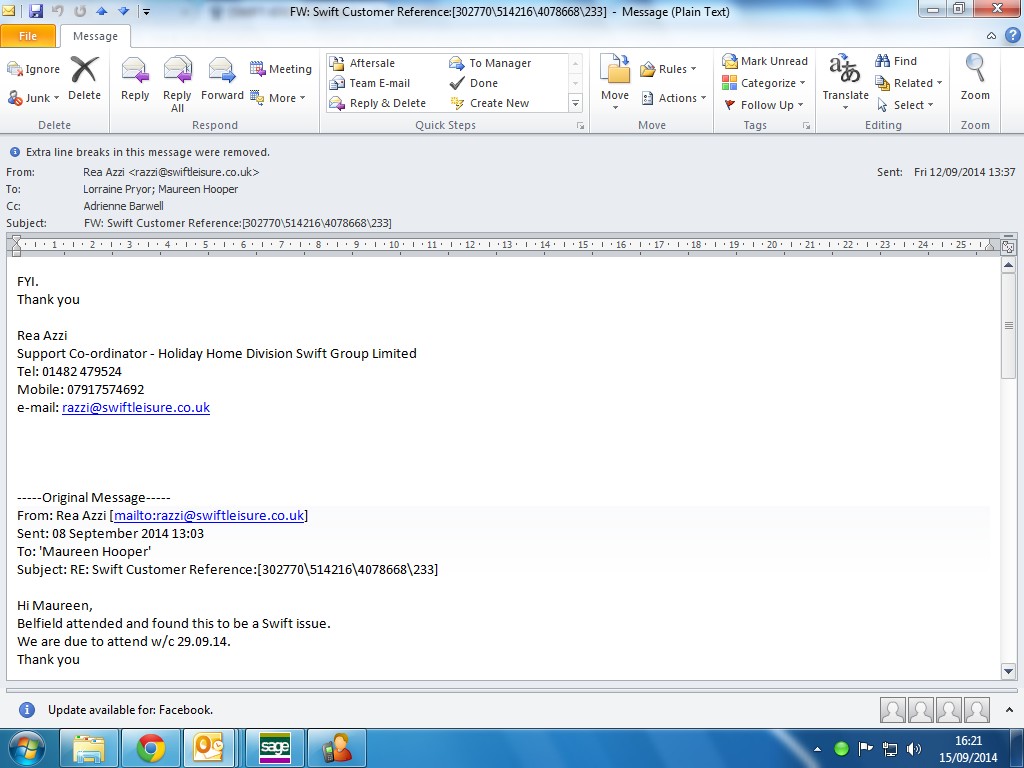Click the volume speaker tray icon
The width and height of the screenshot is (1024, 768).
(914, 749)
